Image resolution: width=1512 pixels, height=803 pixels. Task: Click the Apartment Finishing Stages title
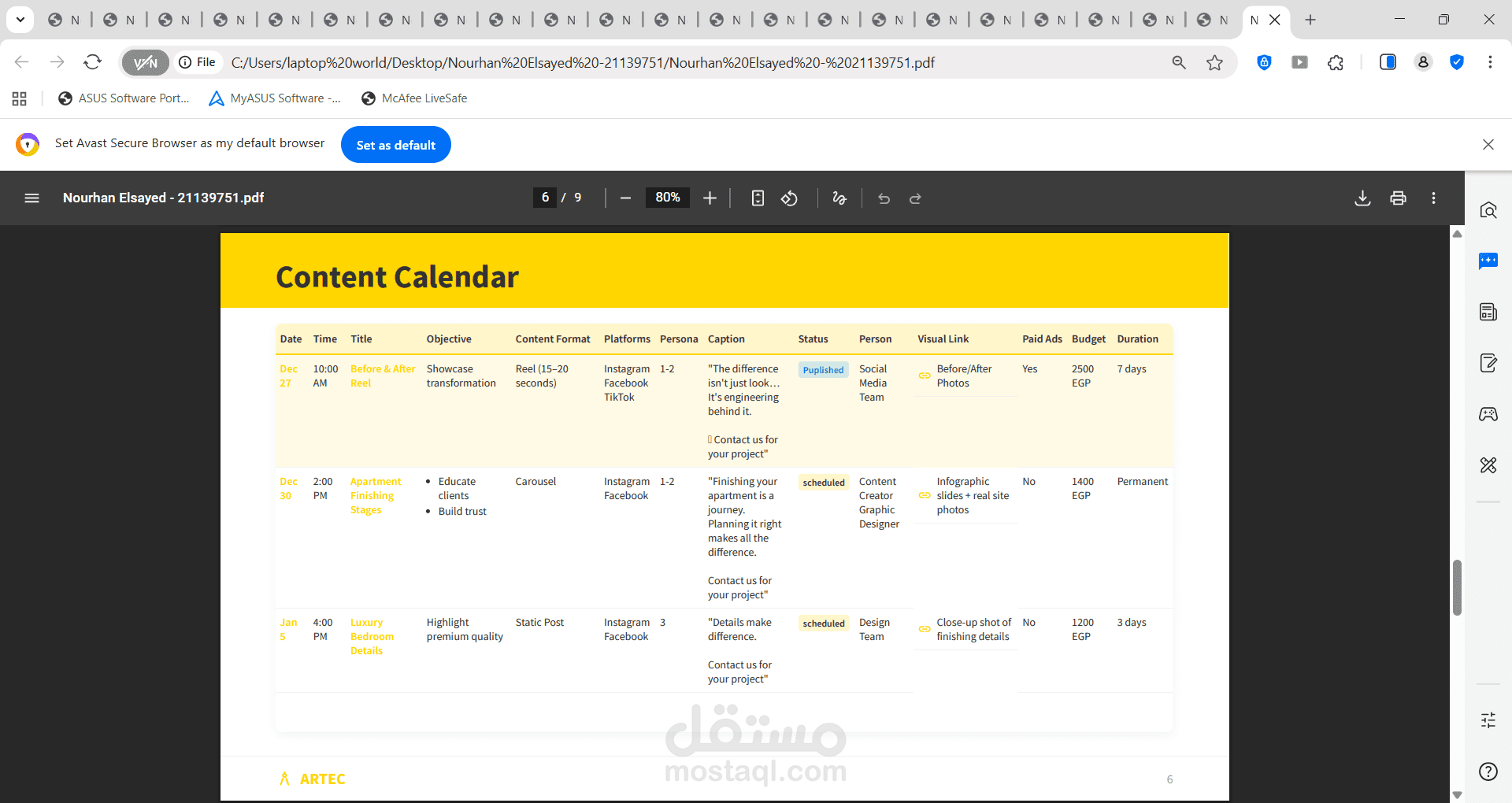pyautogui.click(x=376, y=496)
